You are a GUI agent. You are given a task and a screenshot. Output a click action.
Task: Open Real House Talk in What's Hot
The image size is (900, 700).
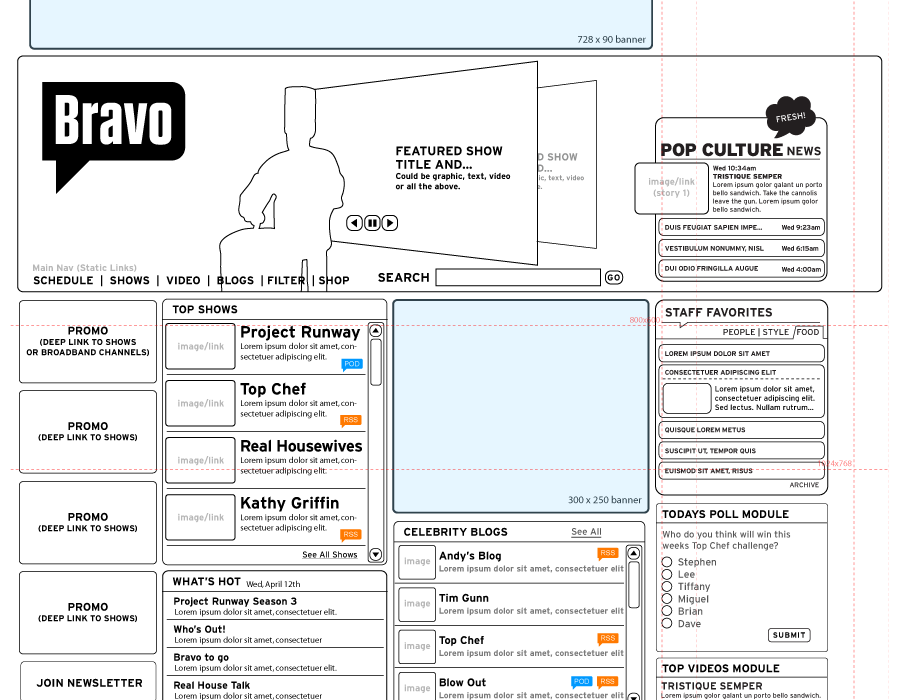tap(211, 685)
